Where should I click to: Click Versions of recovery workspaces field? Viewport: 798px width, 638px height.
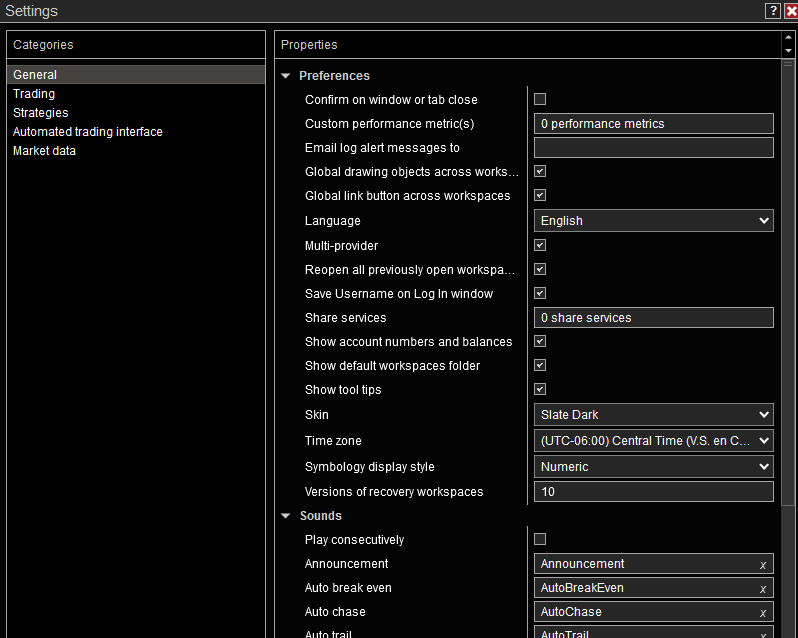point(653,491)
